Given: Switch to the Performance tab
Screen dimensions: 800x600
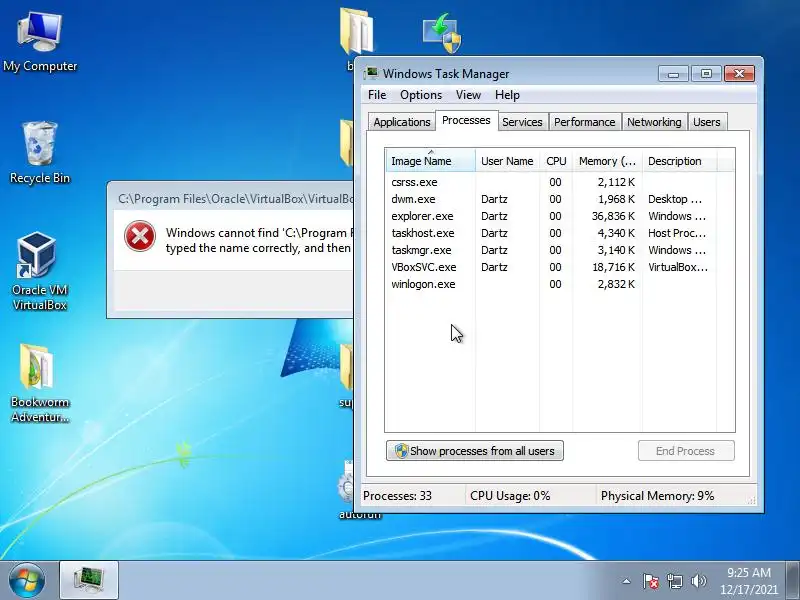Looking at the screenshot, I should pos(585,122).
